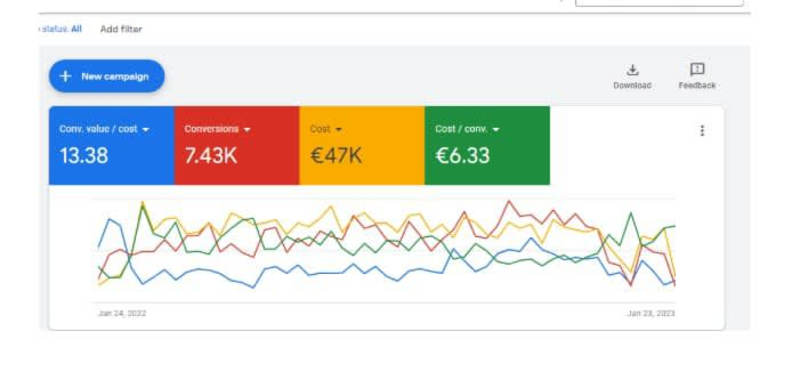Click the plus icon on New campaign

pos(65,77)
